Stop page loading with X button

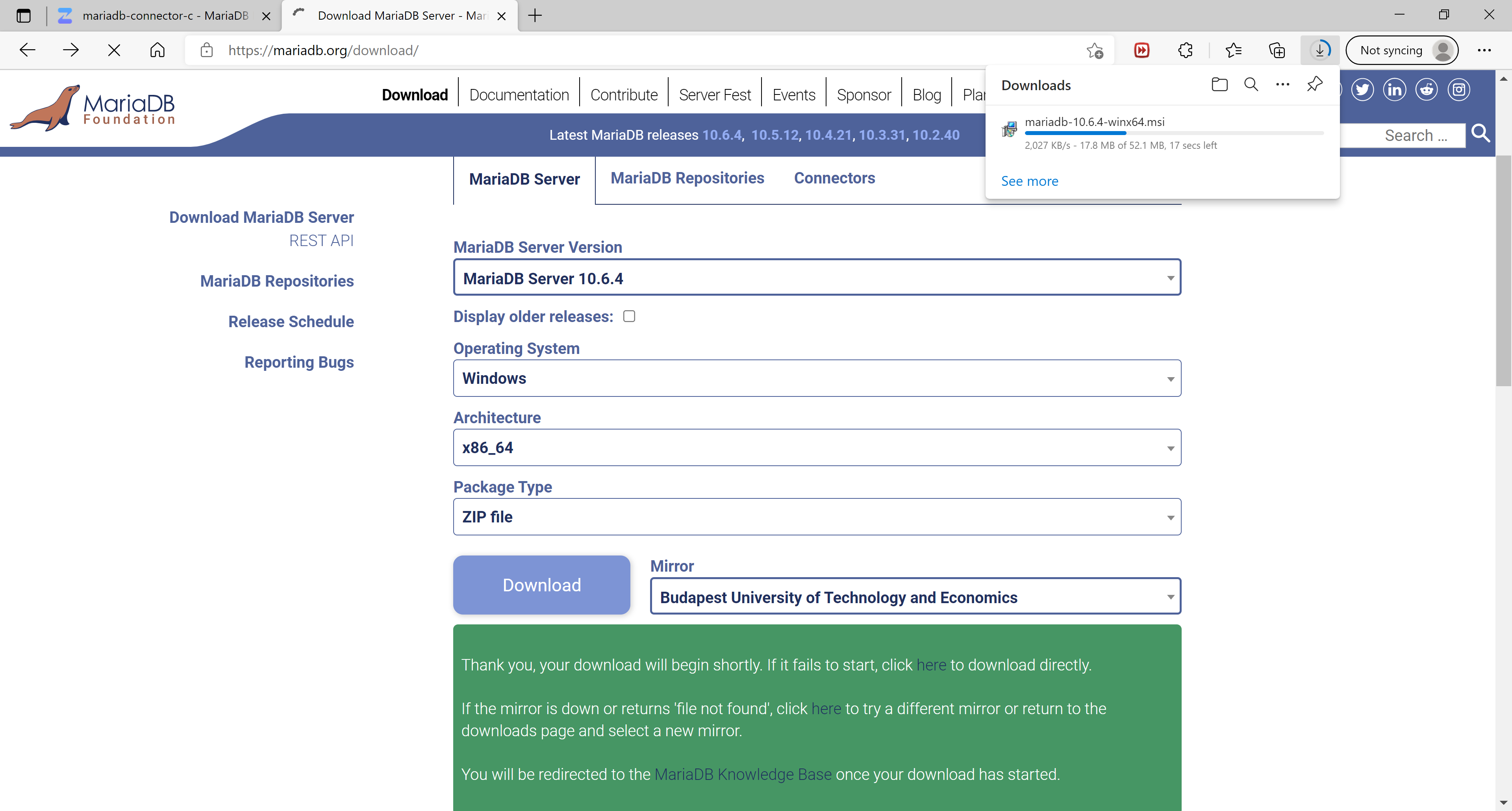(x=114, y=50)
